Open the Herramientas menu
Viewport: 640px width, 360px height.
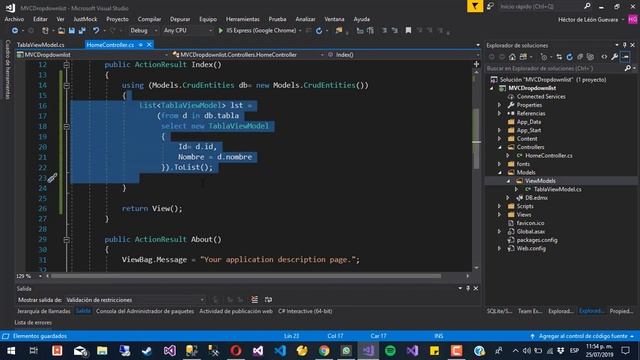243,19
